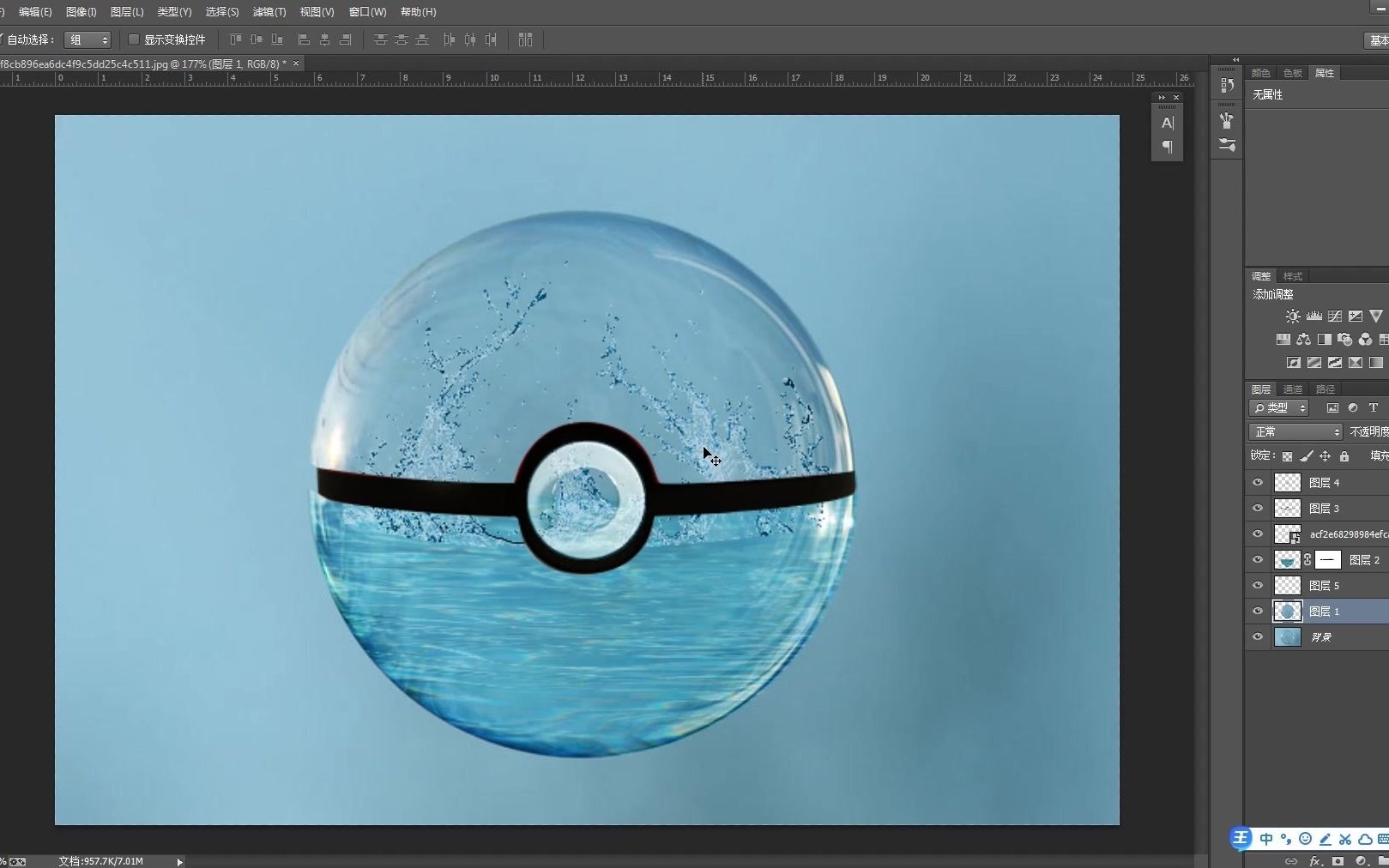Hide 图层 2 with eye icon
This screenshot has width=1389, height=868.
(x=1258, y=560)
